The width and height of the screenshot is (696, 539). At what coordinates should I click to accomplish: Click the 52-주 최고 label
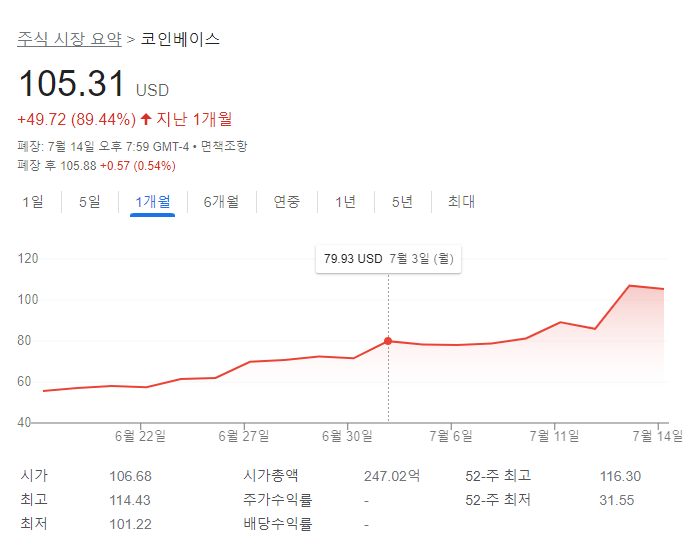[x=498, y=476]
